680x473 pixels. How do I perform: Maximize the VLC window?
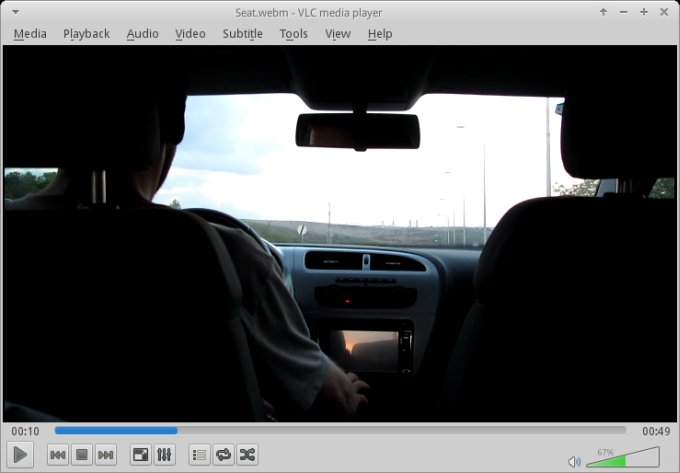coord(644,12)
